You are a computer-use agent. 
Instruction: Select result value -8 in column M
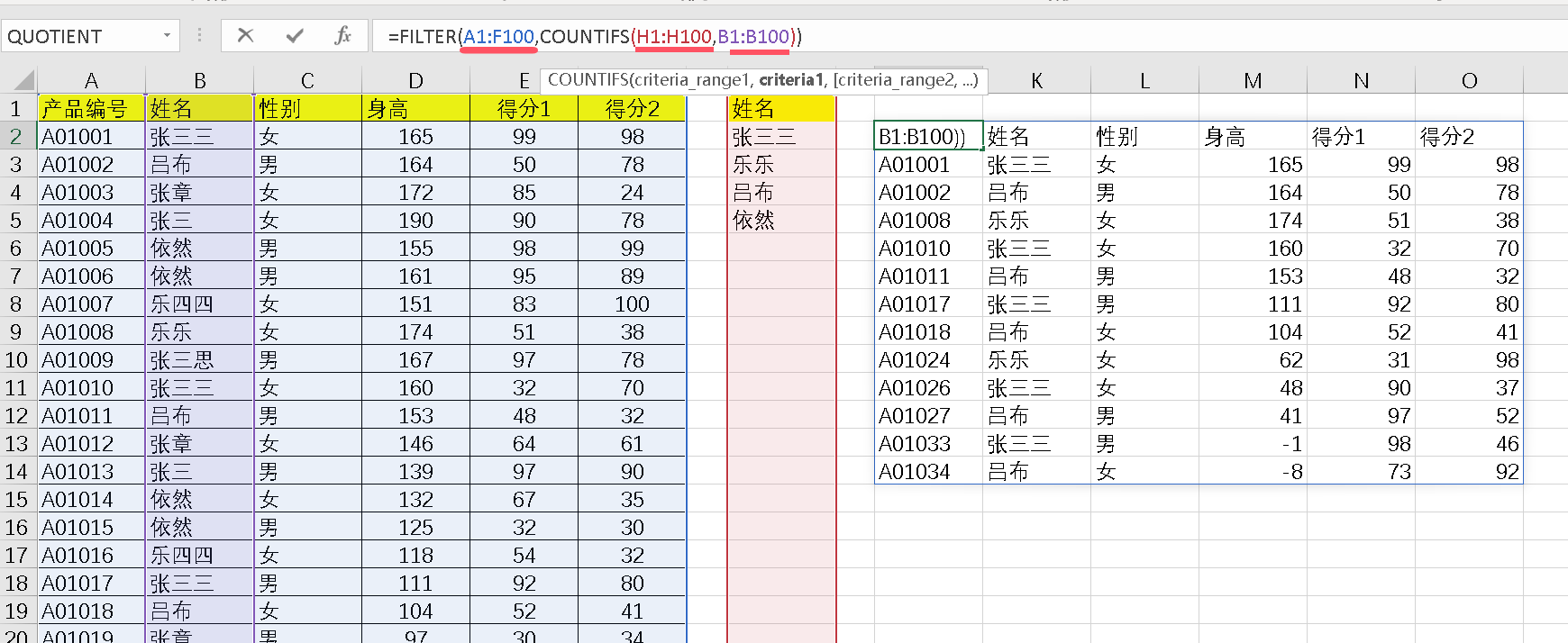[1253, 471]
